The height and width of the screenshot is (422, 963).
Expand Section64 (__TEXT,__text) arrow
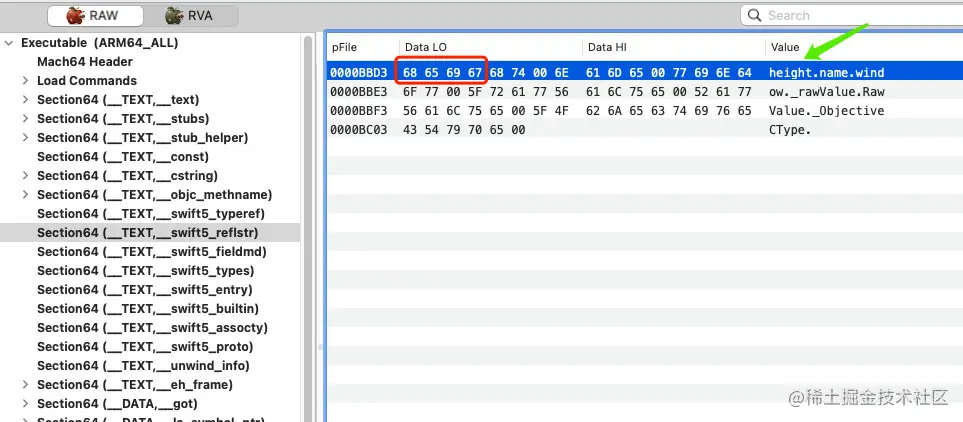[25, 100]
